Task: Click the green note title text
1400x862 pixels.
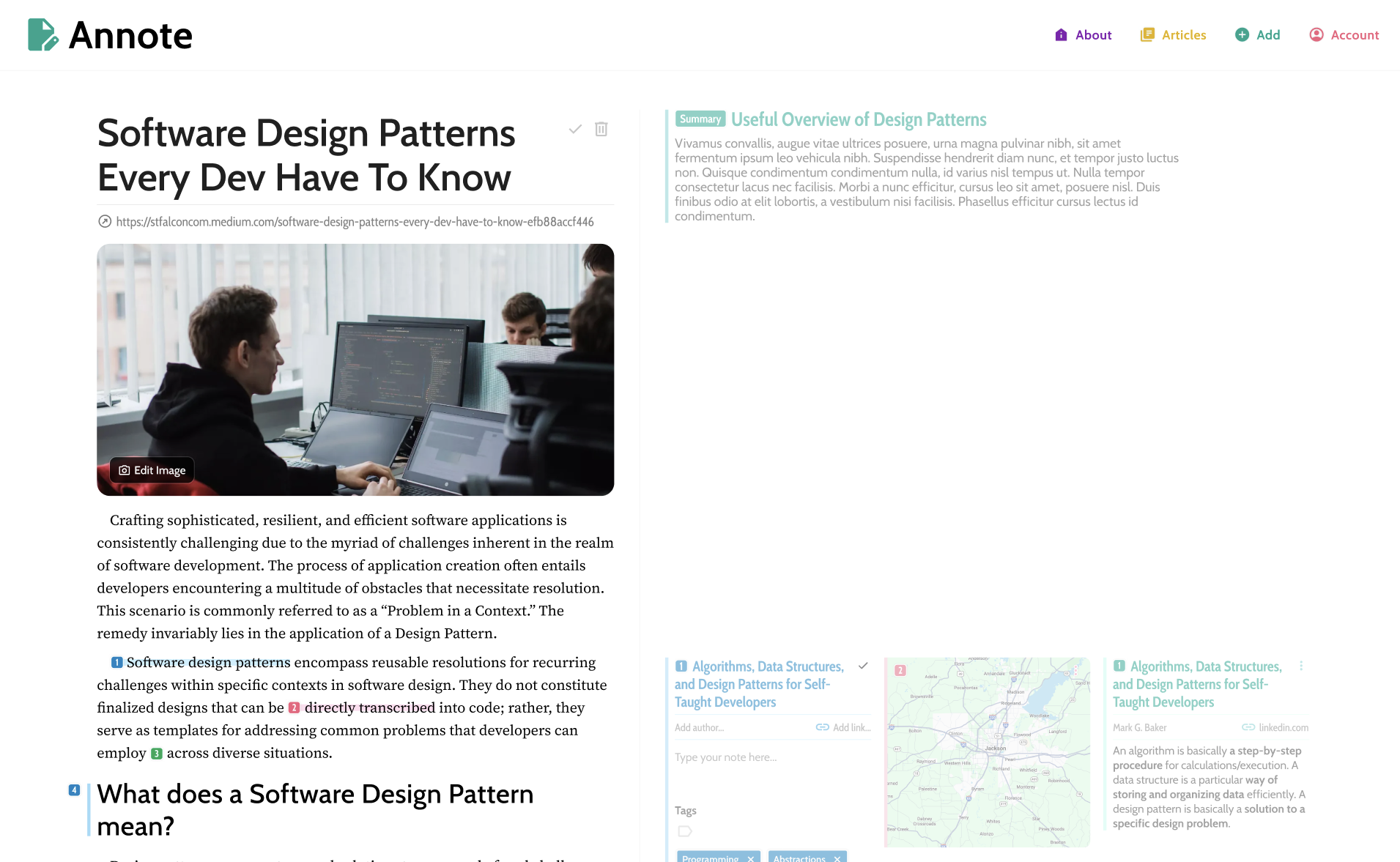Action: 1197,684
